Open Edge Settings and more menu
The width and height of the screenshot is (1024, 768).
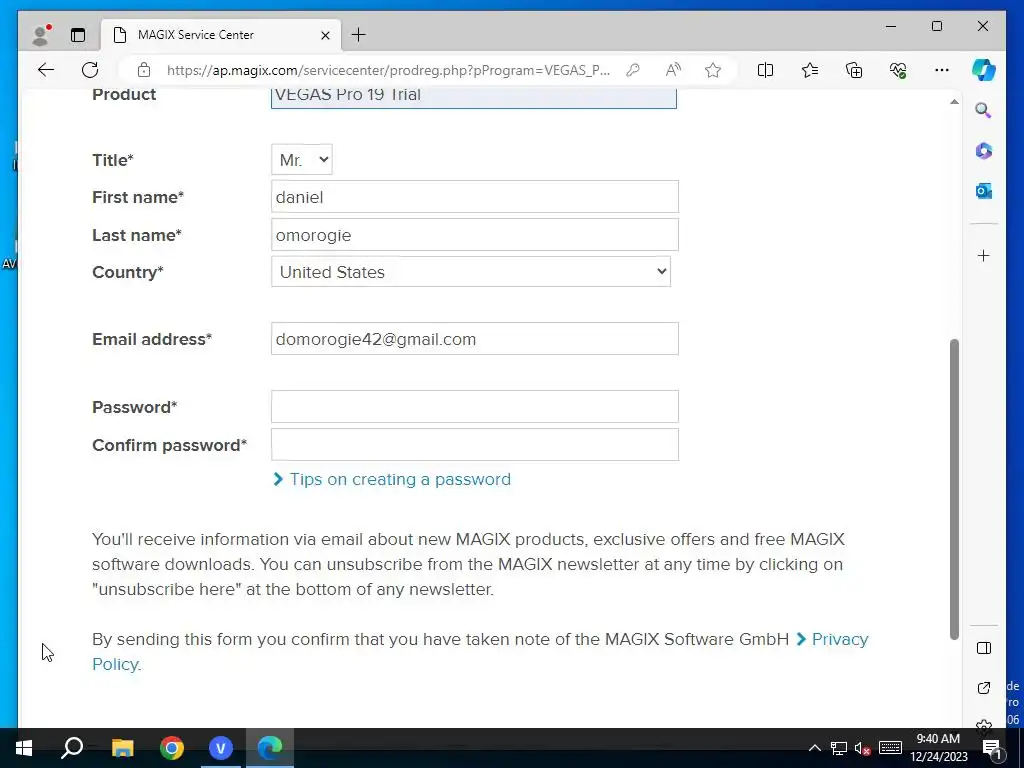pyautogui.click(x=942, y=70)
